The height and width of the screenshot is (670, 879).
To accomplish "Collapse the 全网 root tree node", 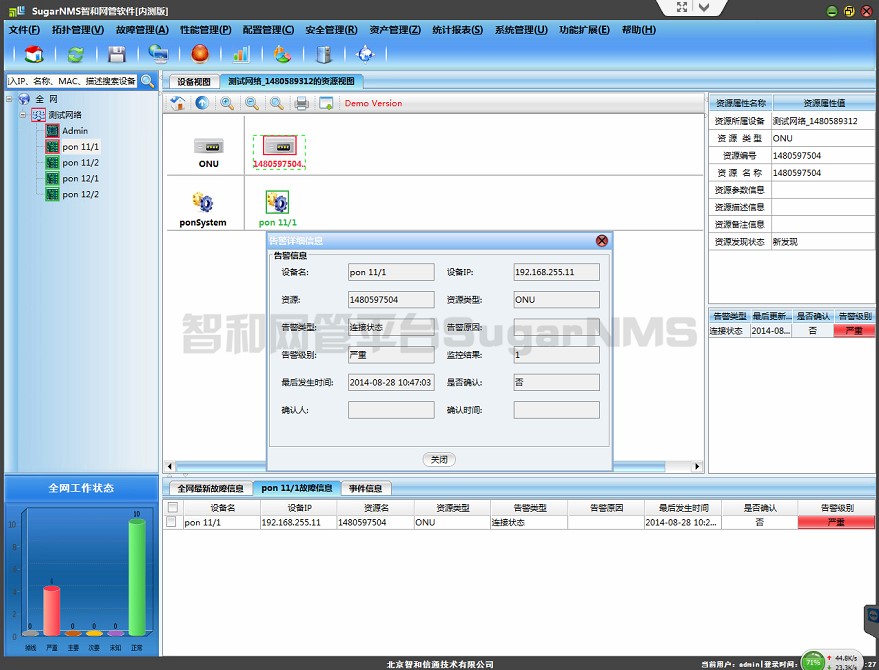I will click(x=9, y=99).
